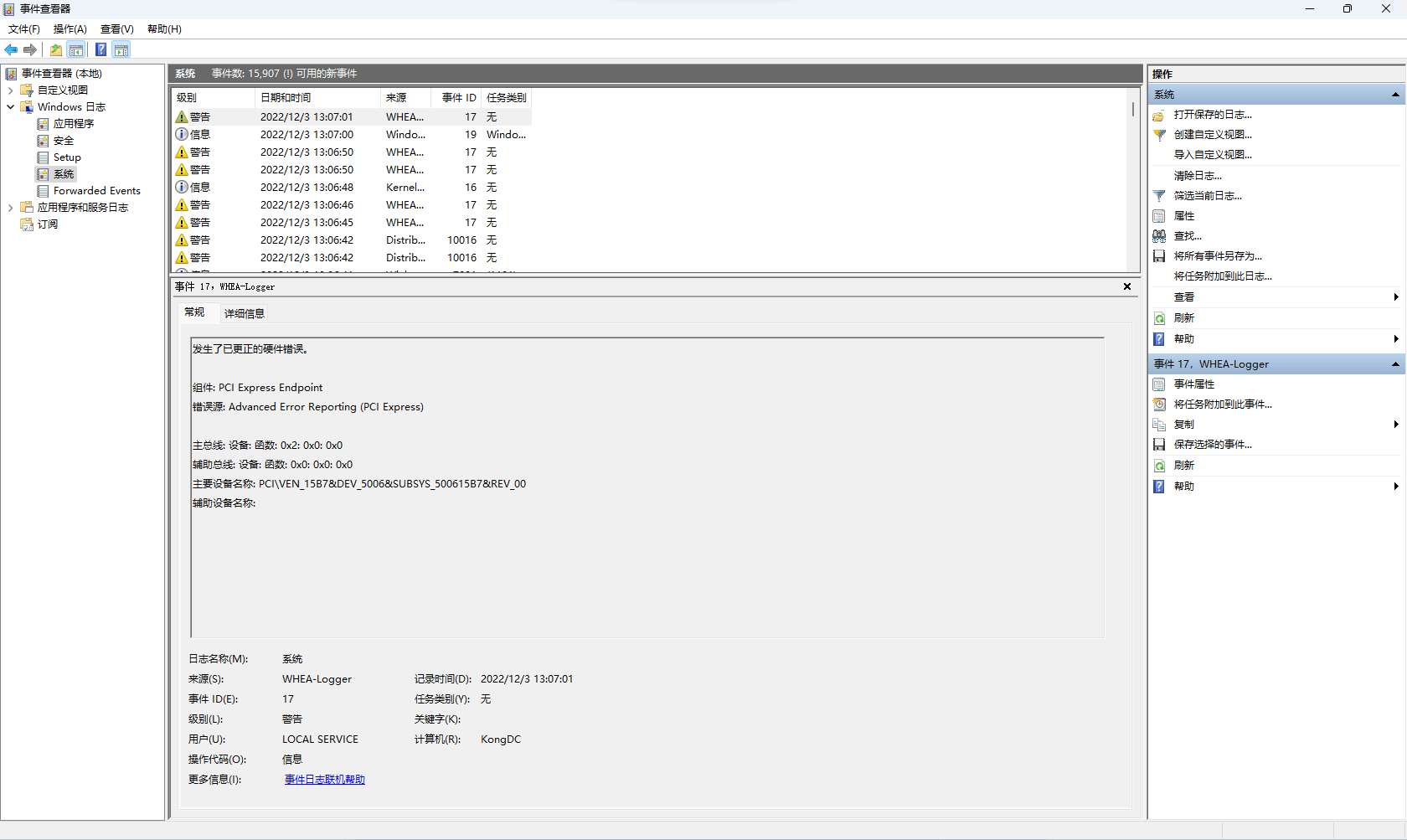Collapse the 系统 section in the actions pane

1395,95
